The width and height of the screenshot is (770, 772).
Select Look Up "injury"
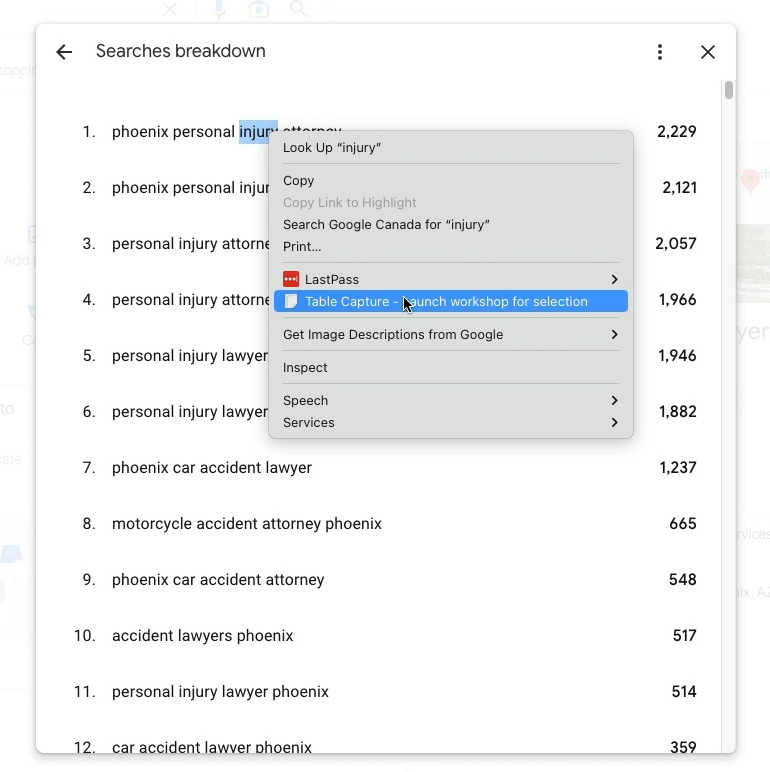[x=332, y=148]
